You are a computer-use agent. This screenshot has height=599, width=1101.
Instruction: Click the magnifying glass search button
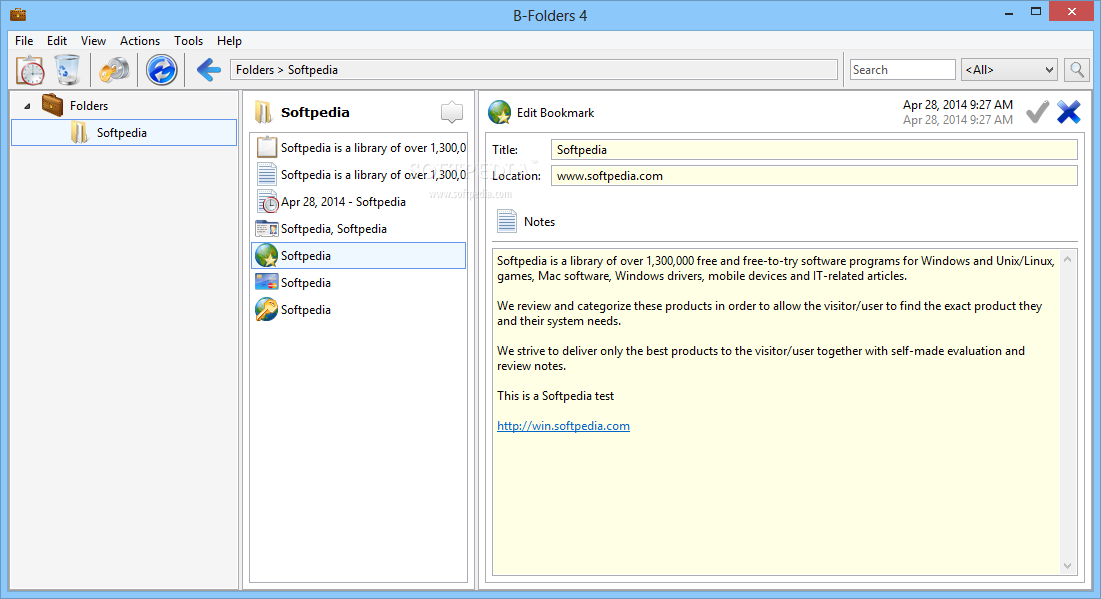[1076, 70]
